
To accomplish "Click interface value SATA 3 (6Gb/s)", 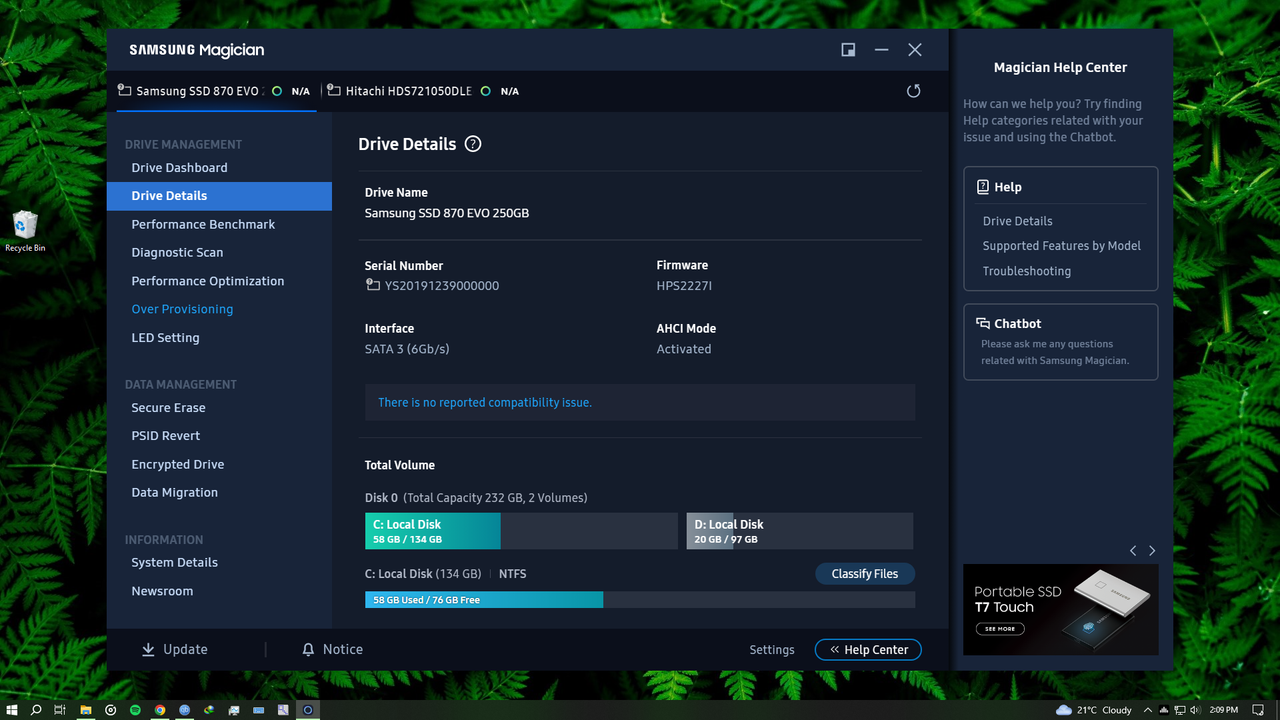I will pyautogui.click(x=407, y=349).
